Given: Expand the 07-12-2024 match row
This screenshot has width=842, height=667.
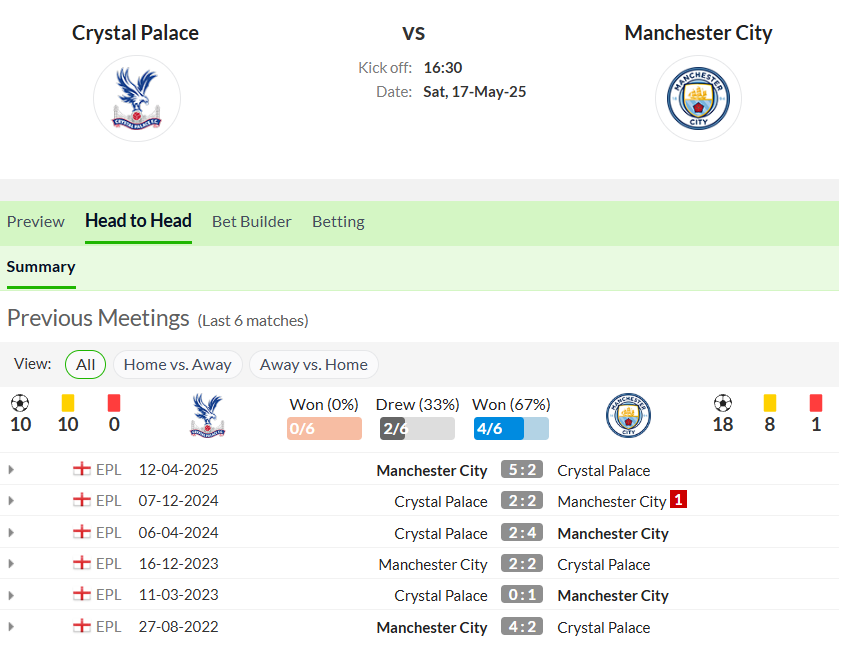Looking at the screenshot, I should click(11, 501).
